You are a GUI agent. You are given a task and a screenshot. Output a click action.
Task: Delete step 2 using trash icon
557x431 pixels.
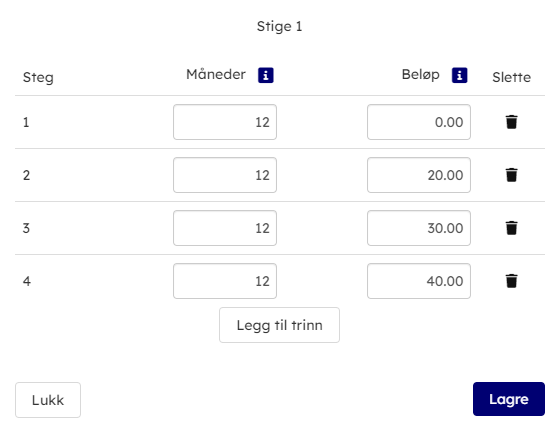pyautogui.click(x=512, y=175)
